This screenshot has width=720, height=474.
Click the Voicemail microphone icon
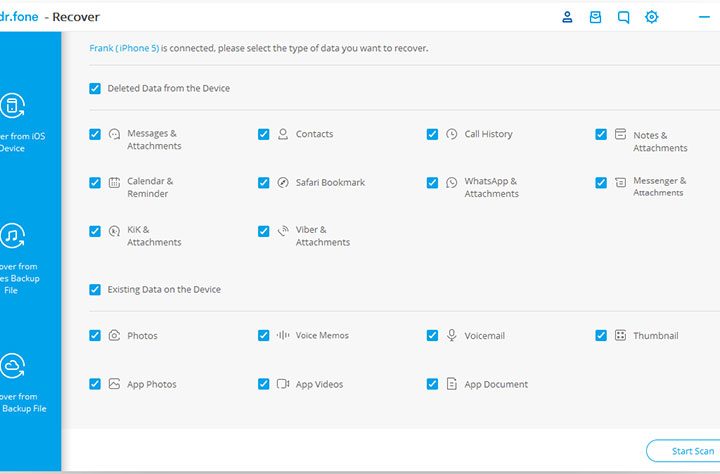coord(452,335)
